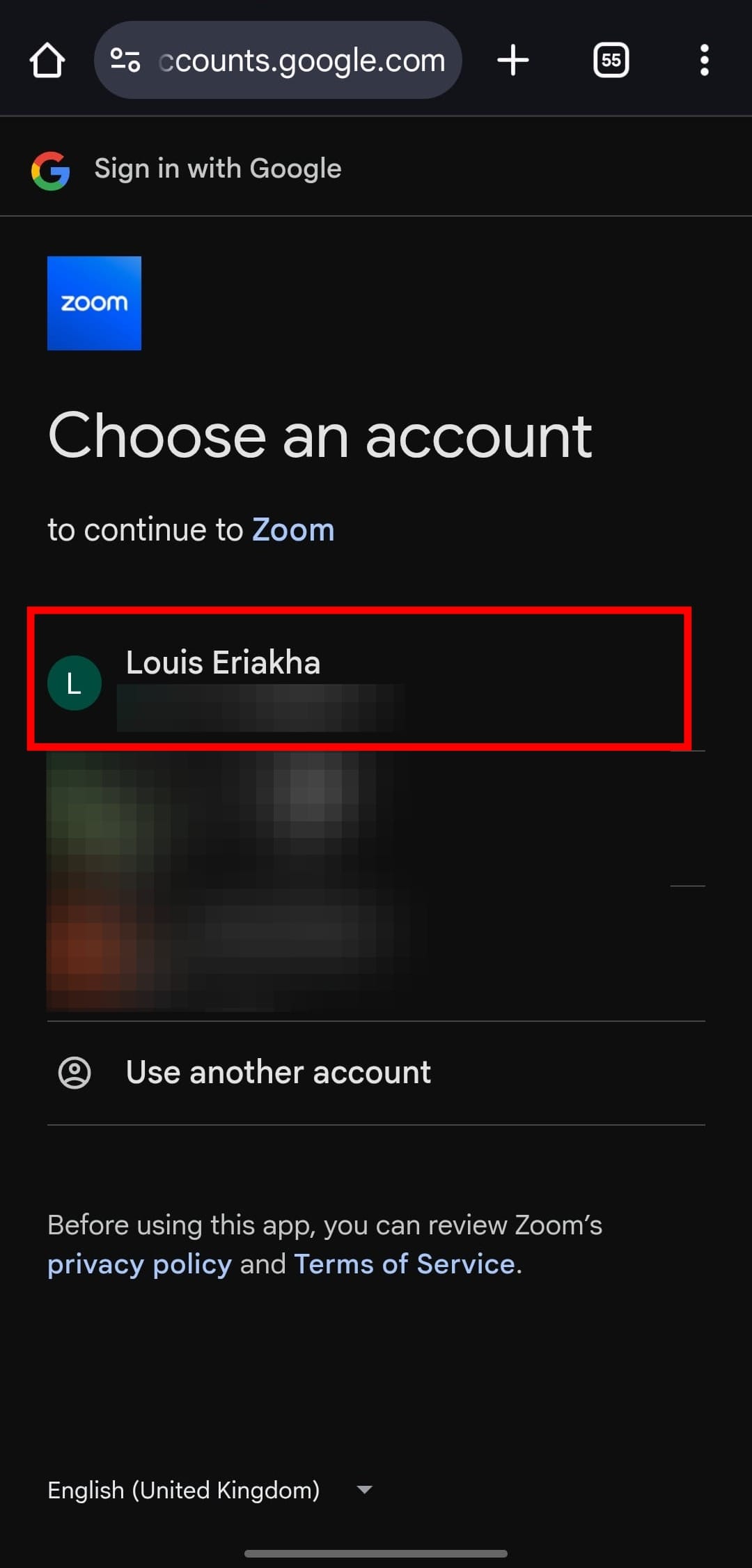Click the Google G logo

click(x=51, y=170)
